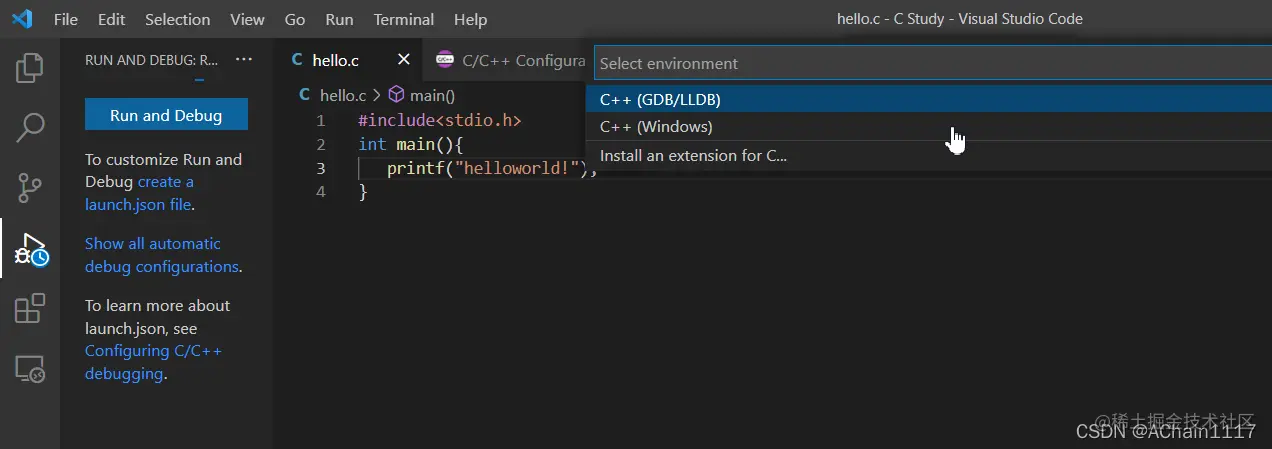
Task: Open the Run menu
Action: [340, 19]
